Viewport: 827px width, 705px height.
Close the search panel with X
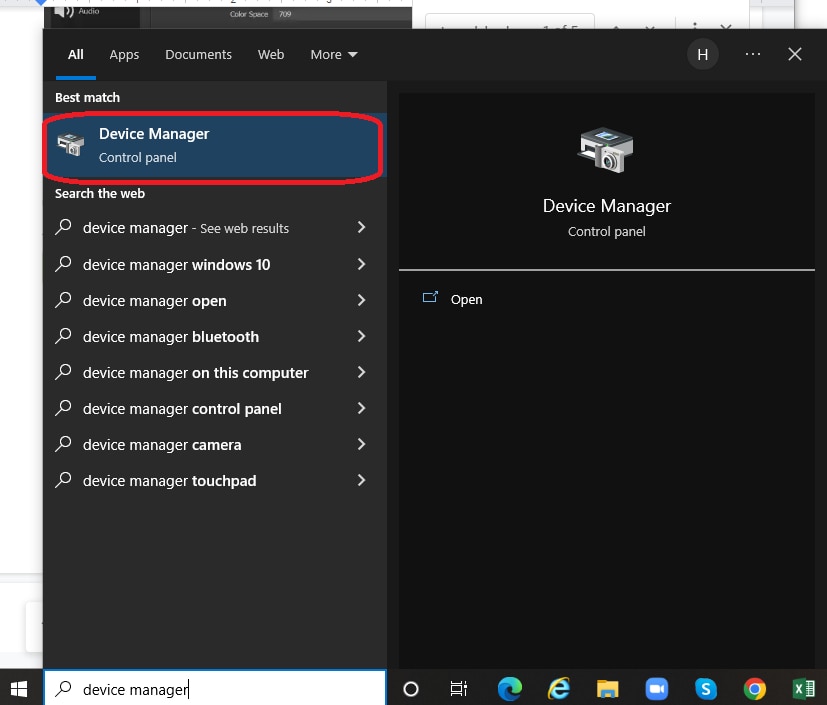point(794,54)
